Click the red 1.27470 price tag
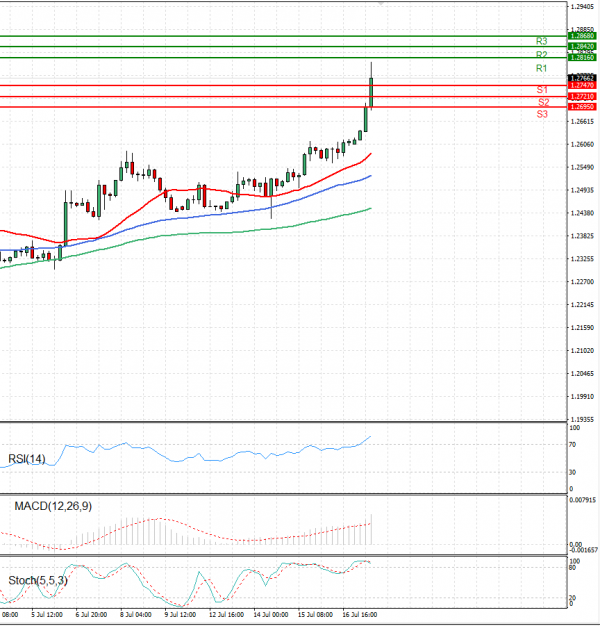The height and width of the screenshot is (626, 600). pyautogui.click(x=582, y=85)
